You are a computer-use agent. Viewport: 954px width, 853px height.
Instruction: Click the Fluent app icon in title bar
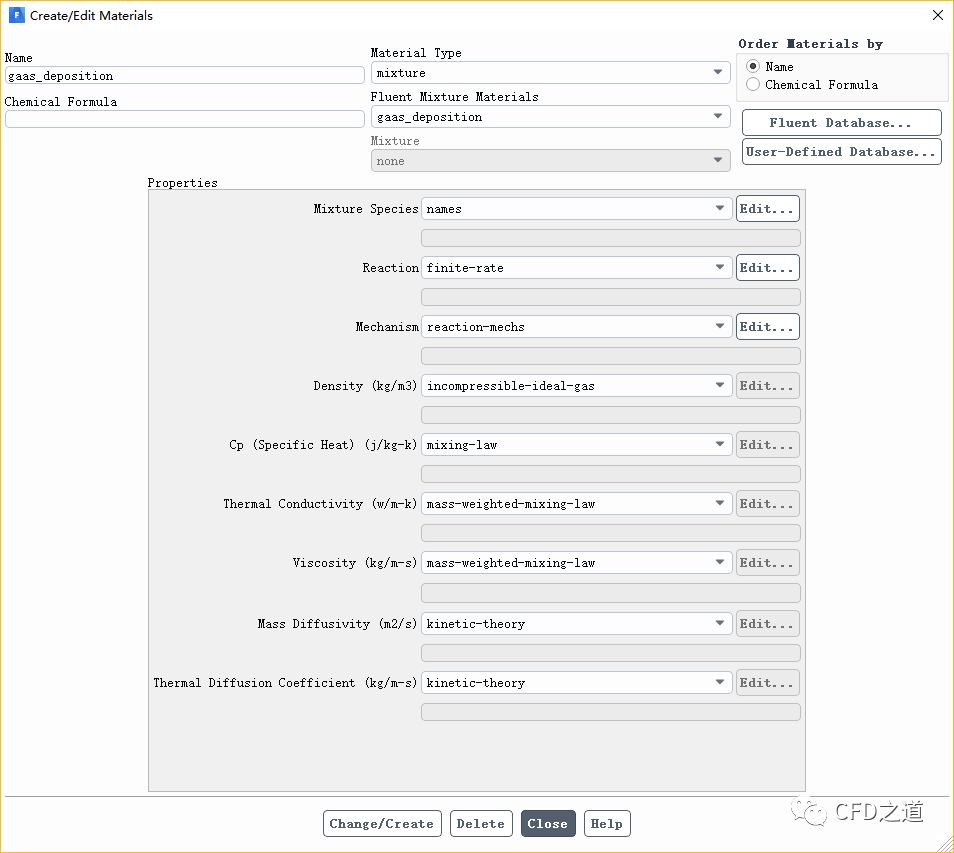point(16,16)
